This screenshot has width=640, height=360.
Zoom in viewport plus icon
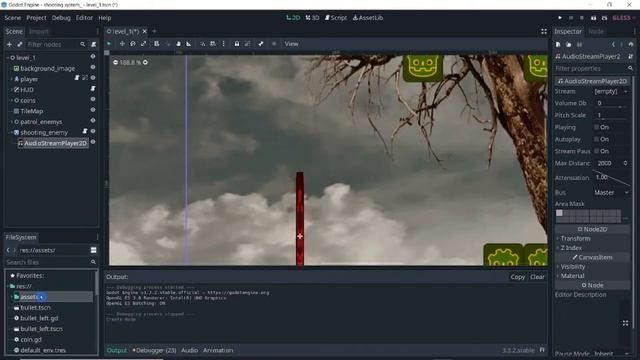(145, 62)
